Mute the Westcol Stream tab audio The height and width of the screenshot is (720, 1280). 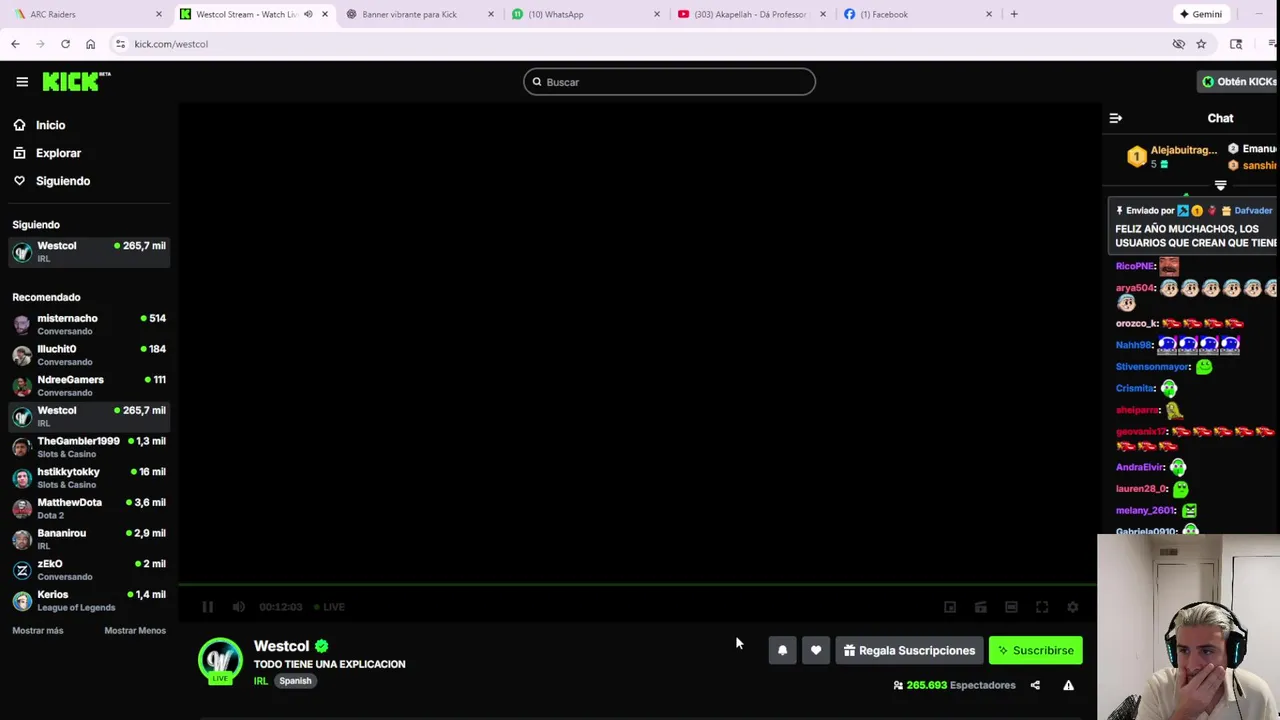[308, 14]
